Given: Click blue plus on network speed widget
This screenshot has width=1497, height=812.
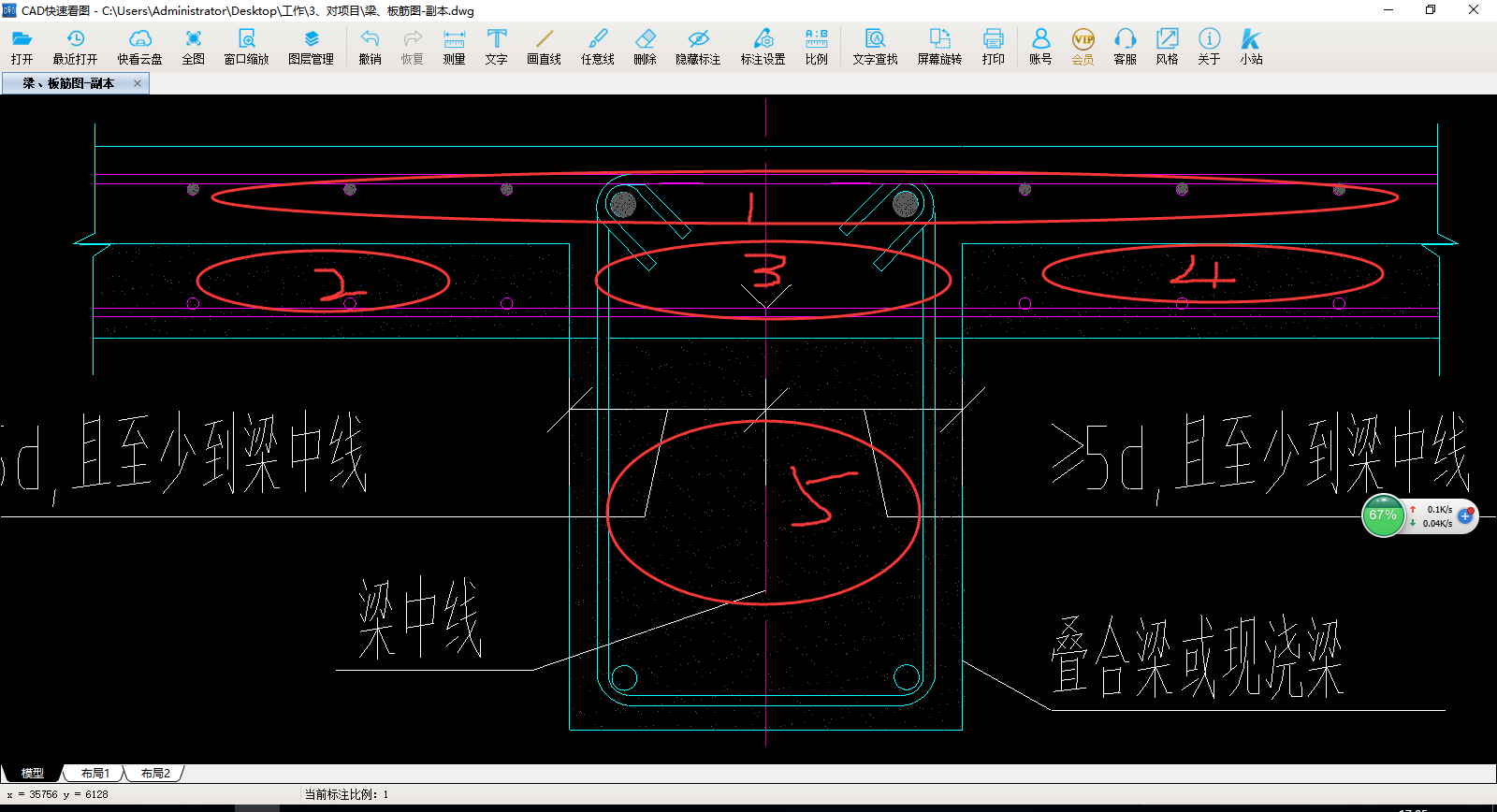Looking at the screenshot, I should pos(1465,516).
